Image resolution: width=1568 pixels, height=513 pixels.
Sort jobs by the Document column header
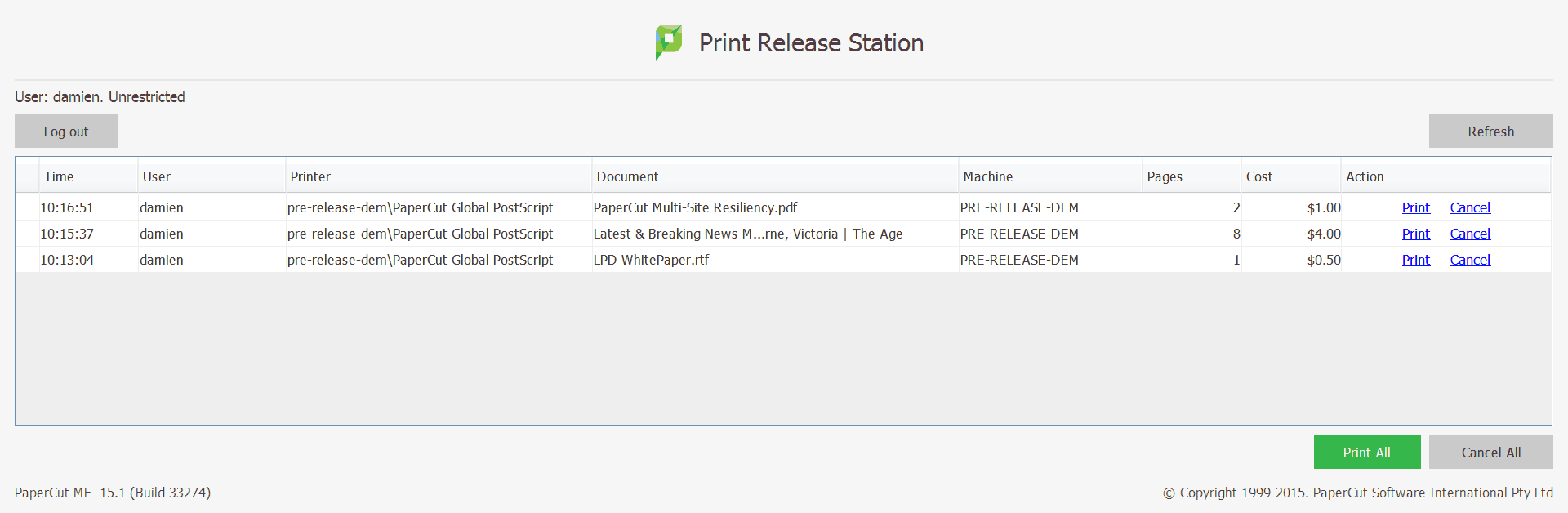[x=775, y=176]
